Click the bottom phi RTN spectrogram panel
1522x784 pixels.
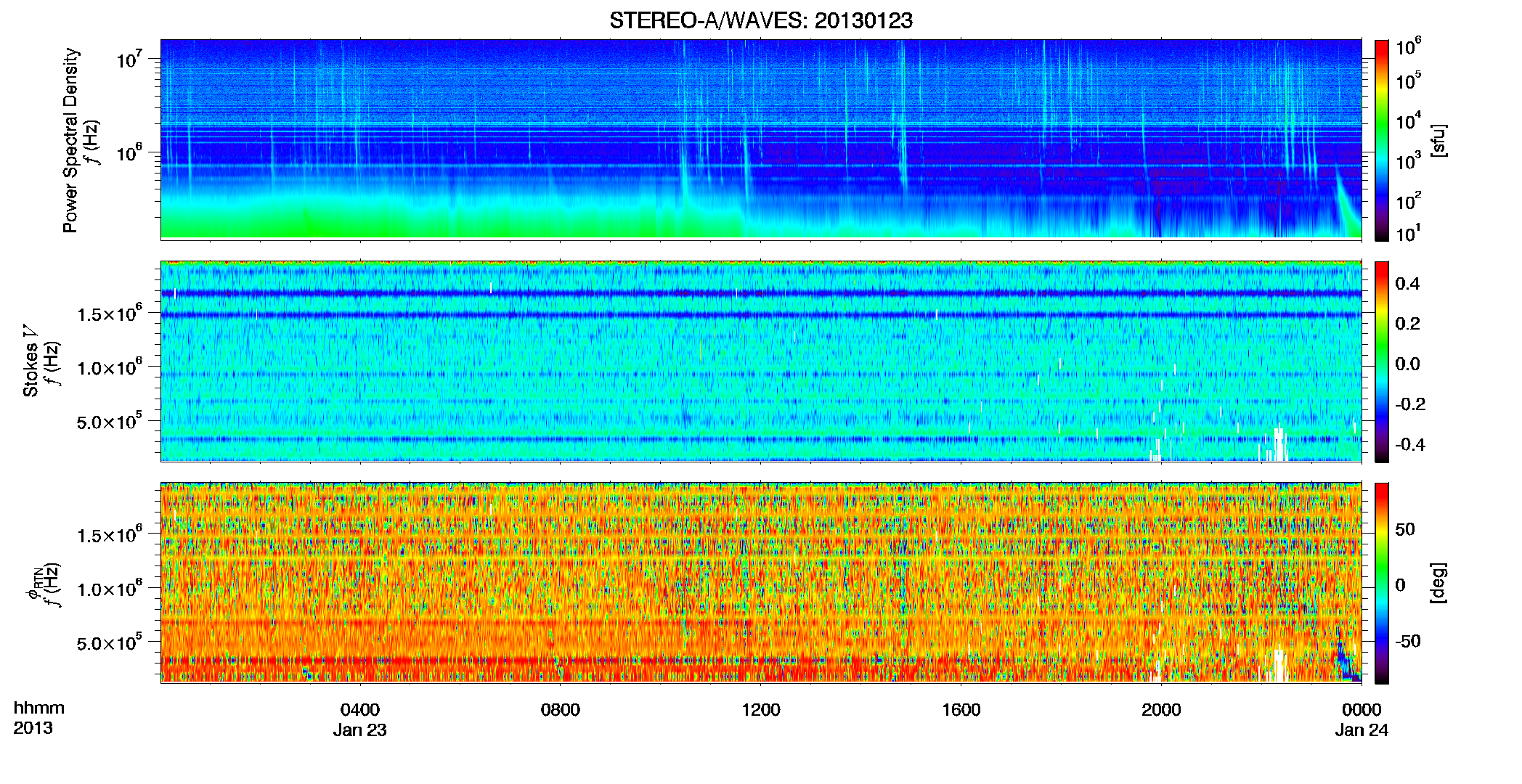coord(761,583)
